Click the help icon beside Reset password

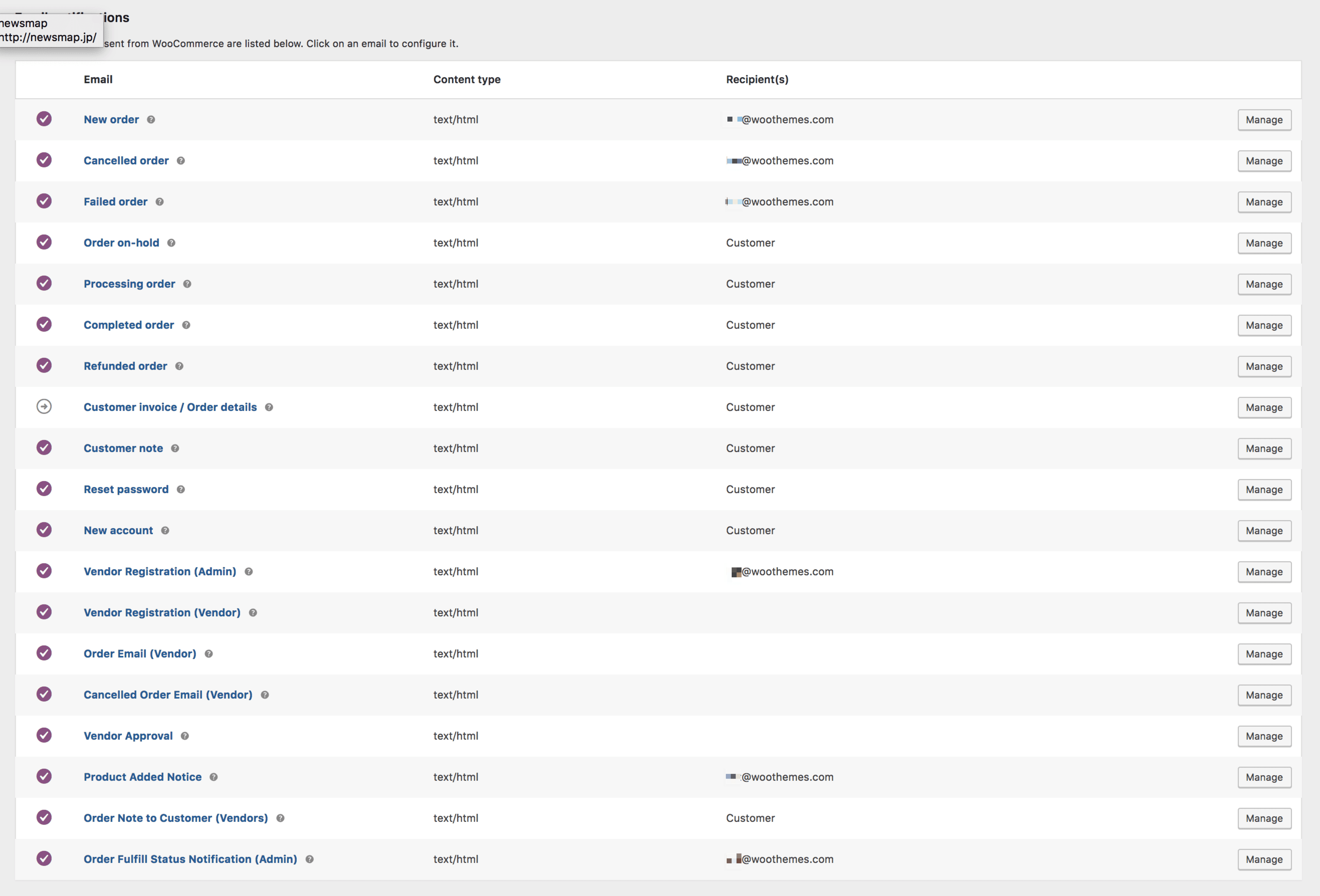[181, 489]
